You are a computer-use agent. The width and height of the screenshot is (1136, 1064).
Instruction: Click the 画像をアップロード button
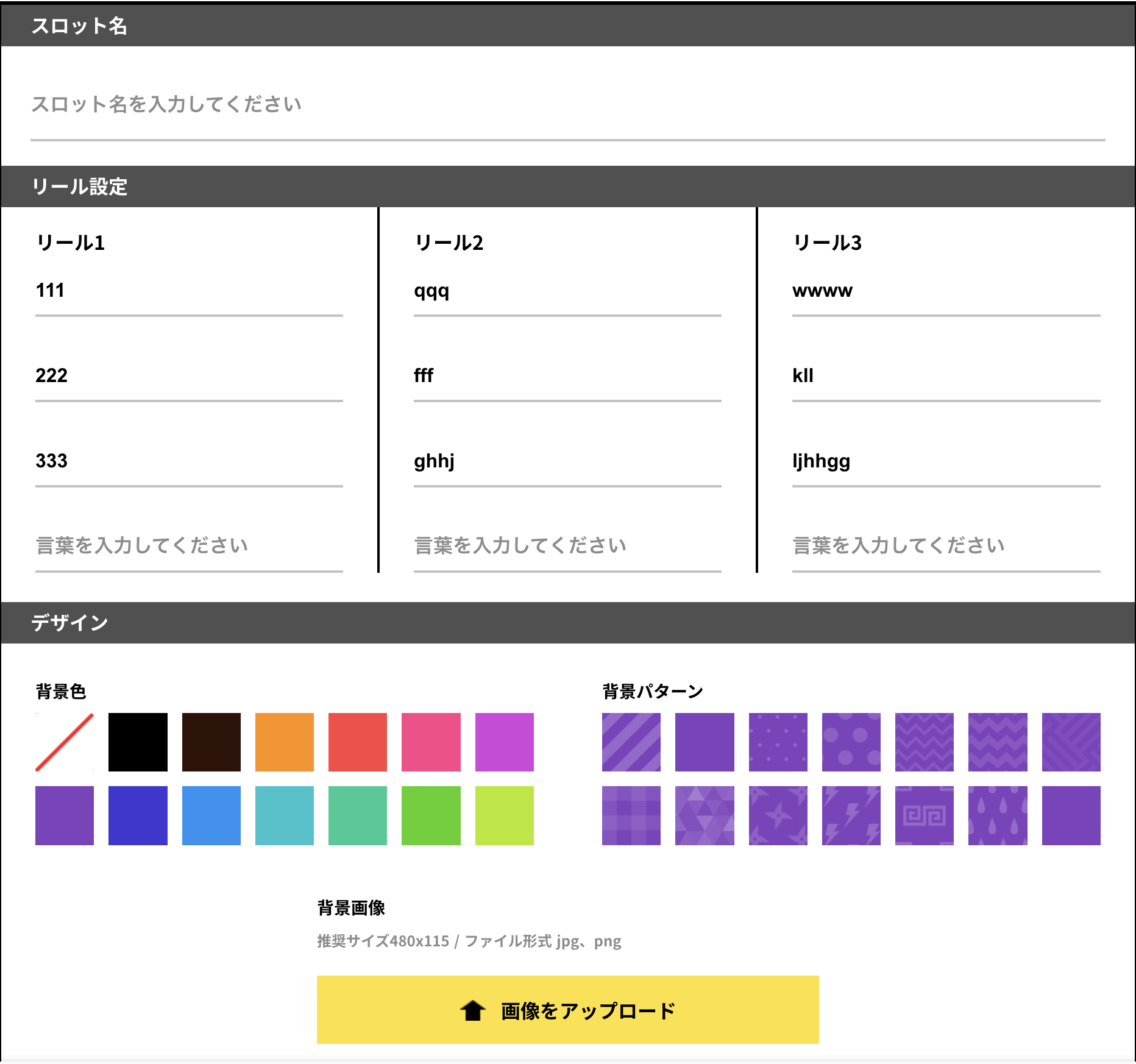567,1010
